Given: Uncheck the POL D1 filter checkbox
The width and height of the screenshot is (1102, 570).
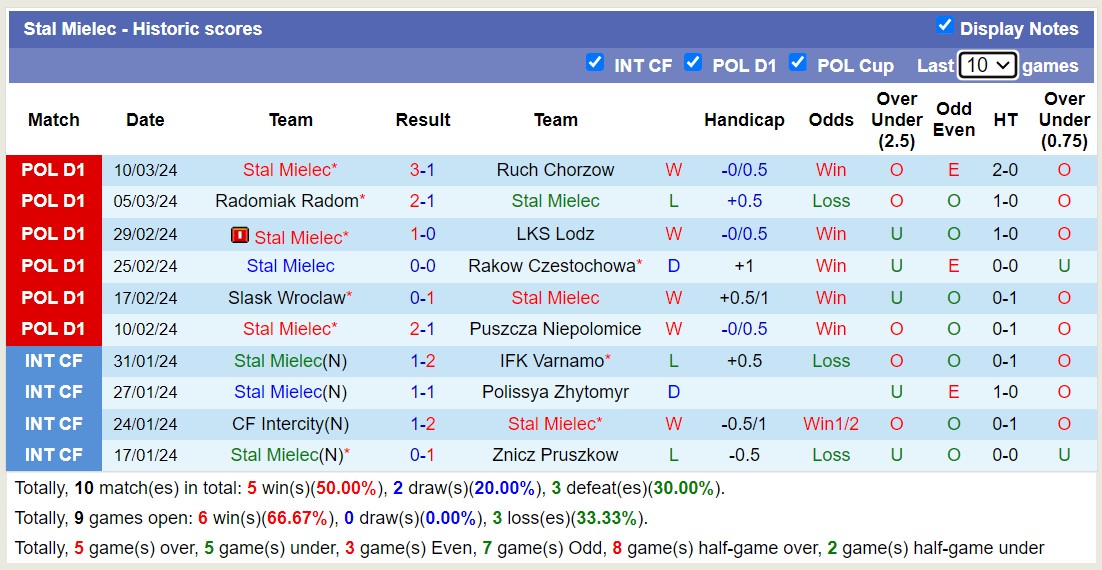Looking at the screenshot, I should click(693, 63).
